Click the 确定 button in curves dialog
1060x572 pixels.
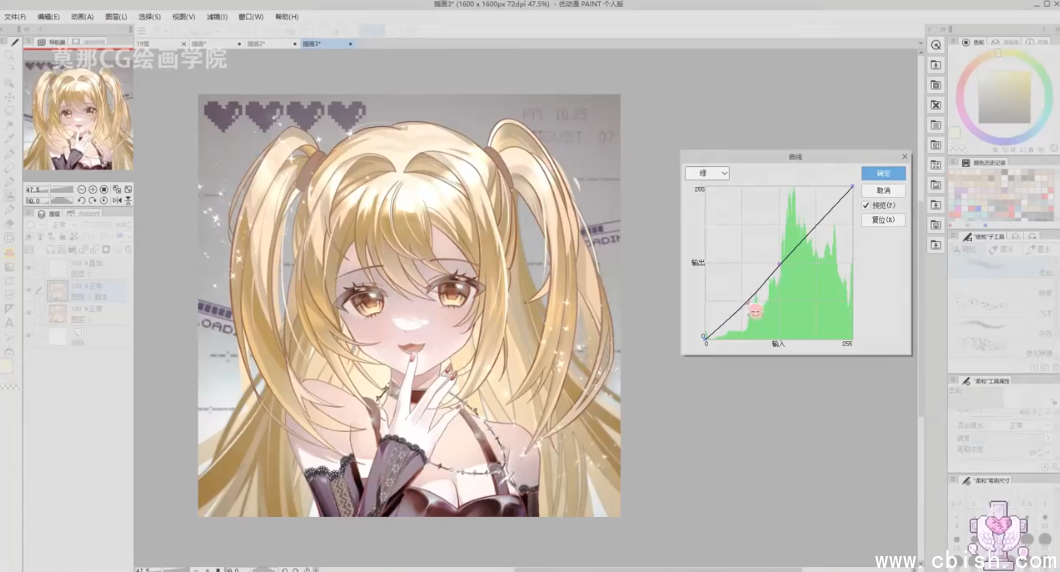pyautogui.click(x=883, y=174)
